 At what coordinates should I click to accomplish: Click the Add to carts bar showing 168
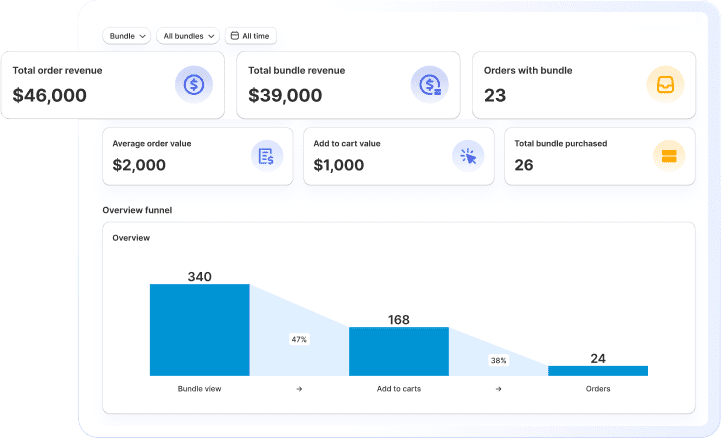click(x=398, y=351)
